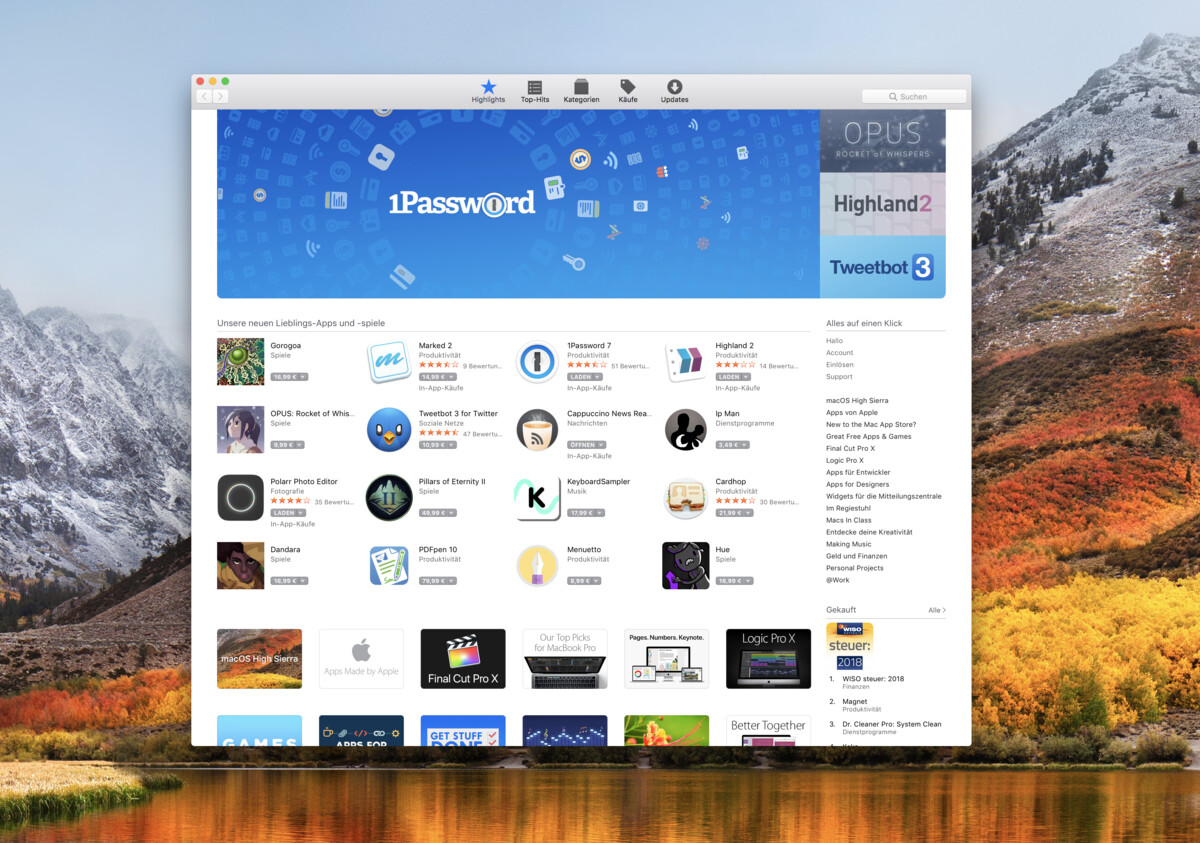Open the Tweetbot 3 banner tile

pos(882,267)
